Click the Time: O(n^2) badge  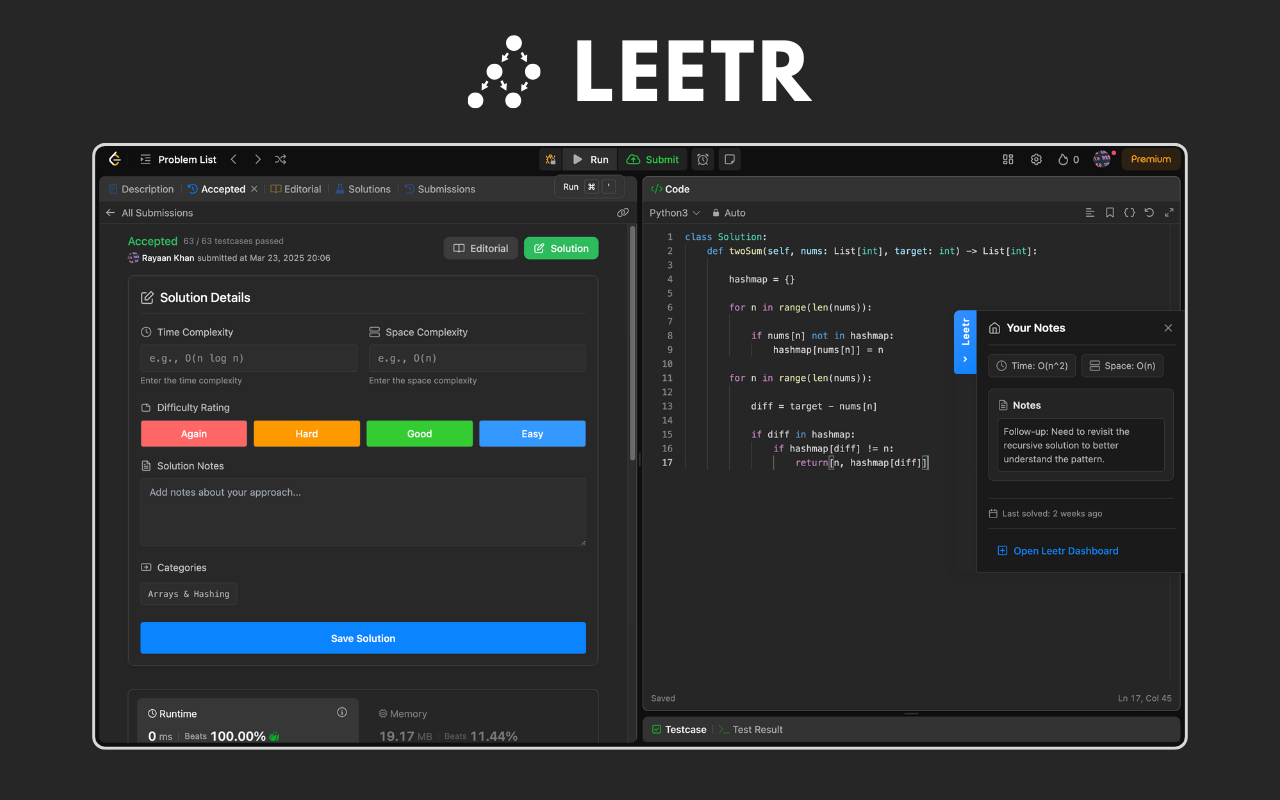(1032, 366)
